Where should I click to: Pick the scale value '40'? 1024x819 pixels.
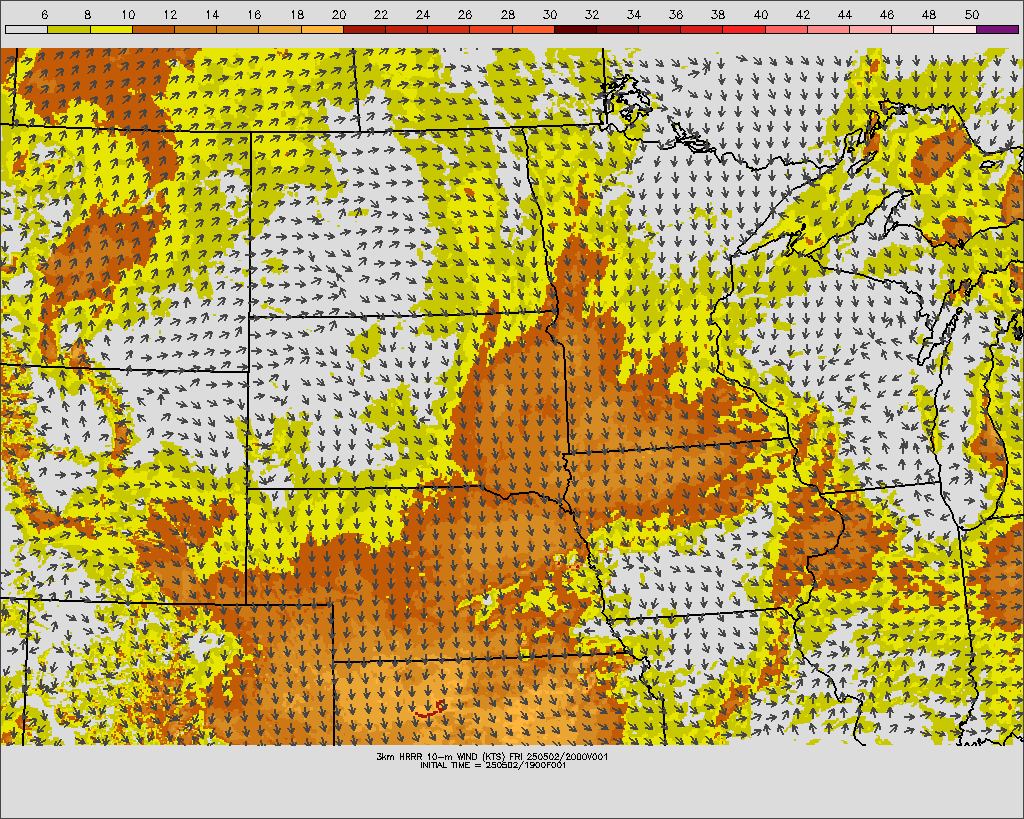[760, 14]
